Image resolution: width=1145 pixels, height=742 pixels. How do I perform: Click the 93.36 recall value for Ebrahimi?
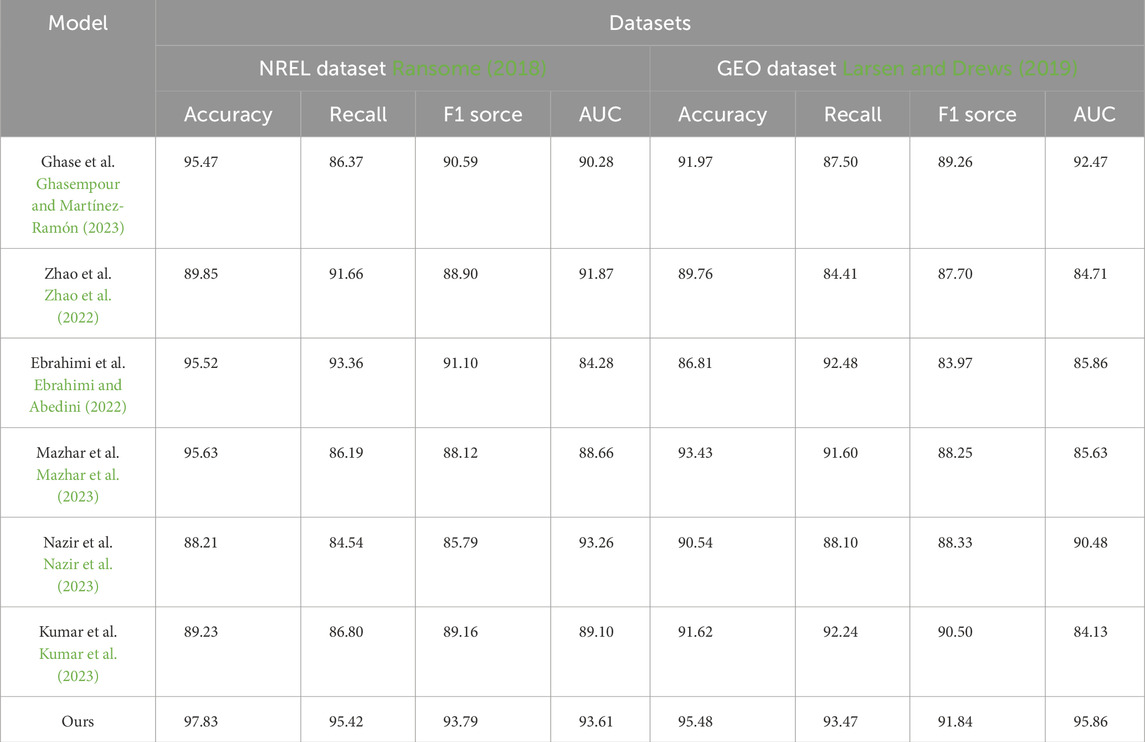[x=345, y=363]
